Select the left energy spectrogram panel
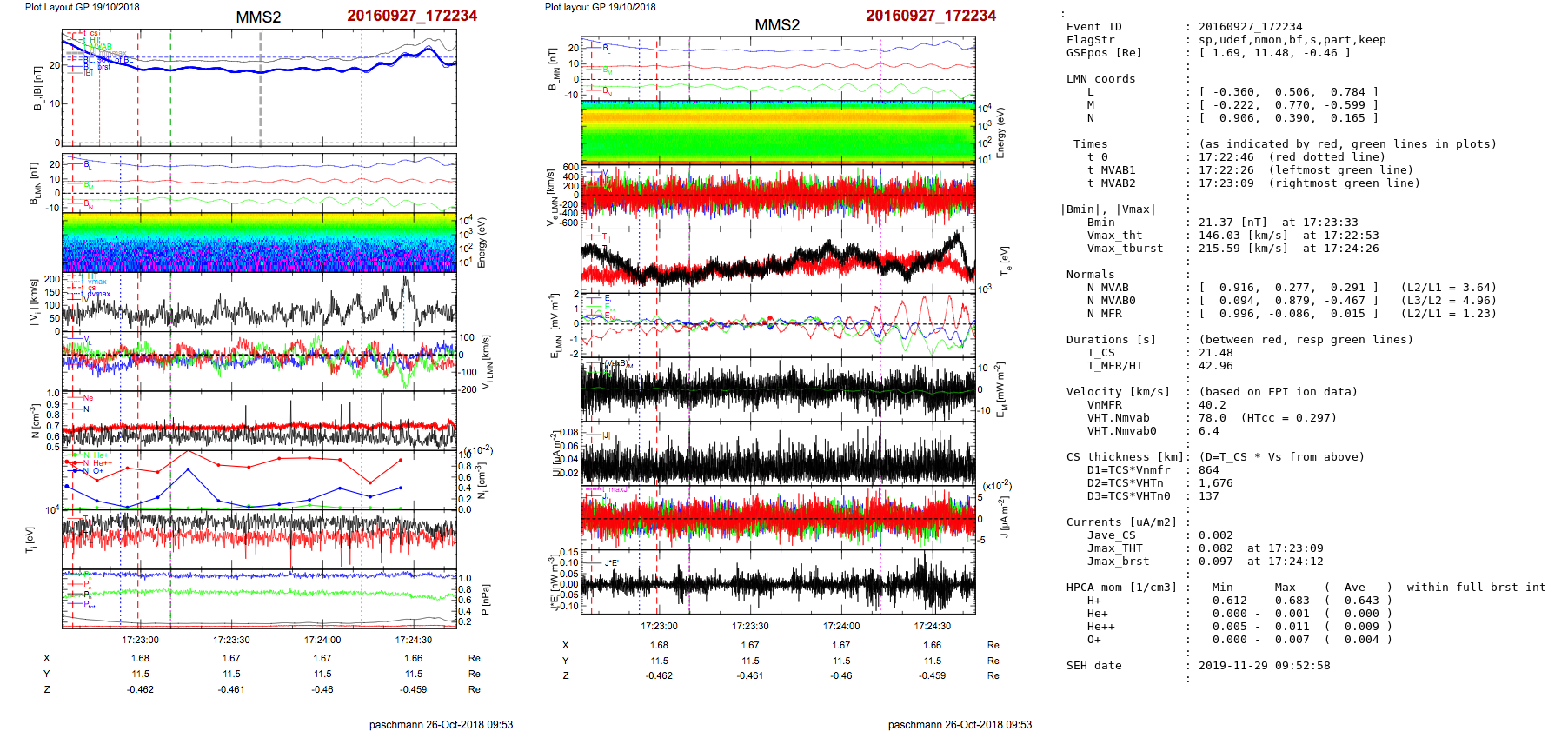 259,243
